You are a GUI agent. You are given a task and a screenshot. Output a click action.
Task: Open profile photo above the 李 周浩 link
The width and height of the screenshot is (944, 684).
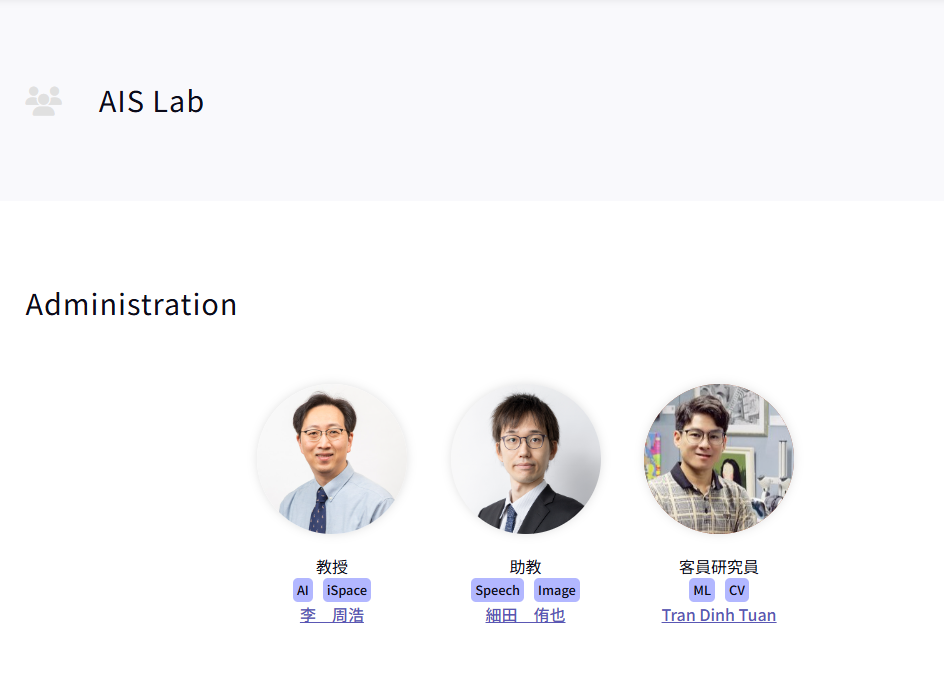click(332, 458)
